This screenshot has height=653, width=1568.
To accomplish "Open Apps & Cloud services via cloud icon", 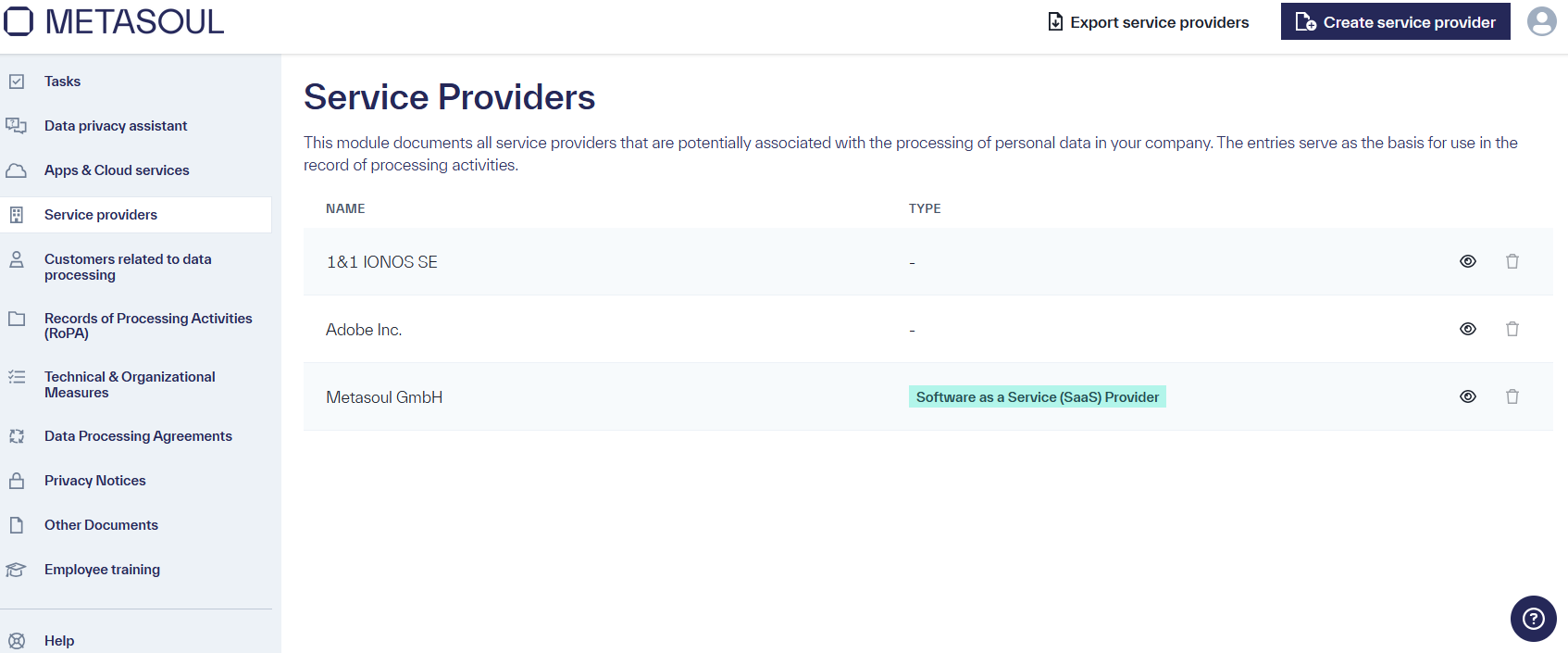I will (x=18, y=170).
